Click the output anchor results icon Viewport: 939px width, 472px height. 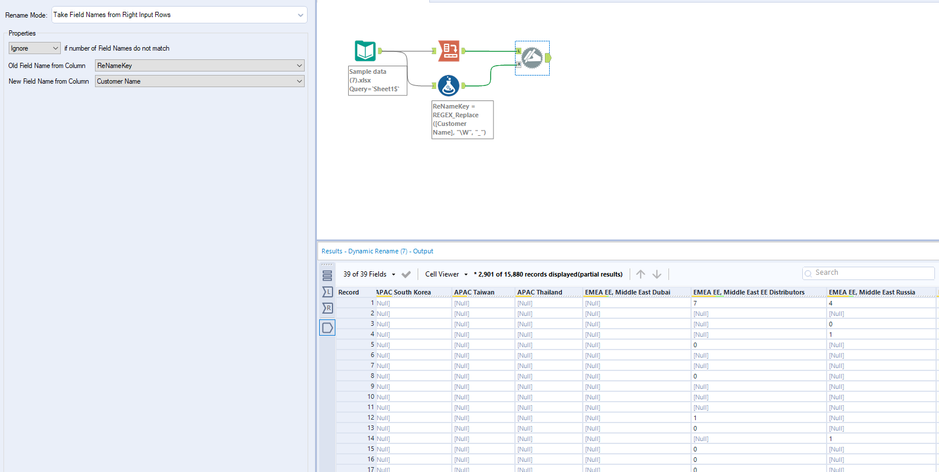pyautogui.click(x=327, y=327)
